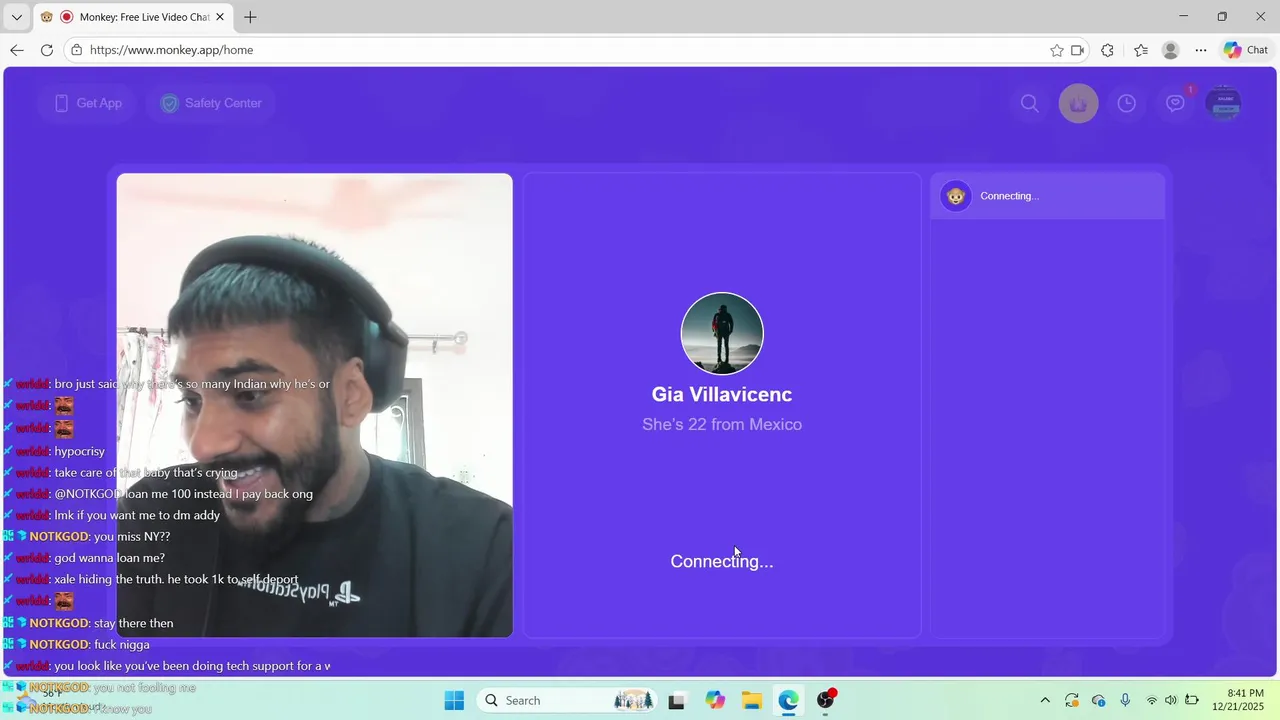This screenshot has height=720, width=1280.
Task: Open a new browser tab
Action: pos(250,17)
